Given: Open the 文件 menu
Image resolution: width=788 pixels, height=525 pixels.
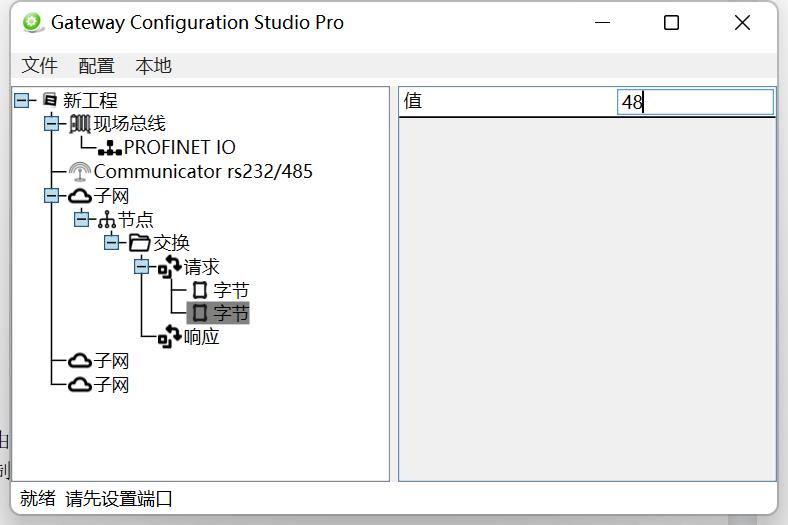Looking at the screenshot, I should pos(39,66).
